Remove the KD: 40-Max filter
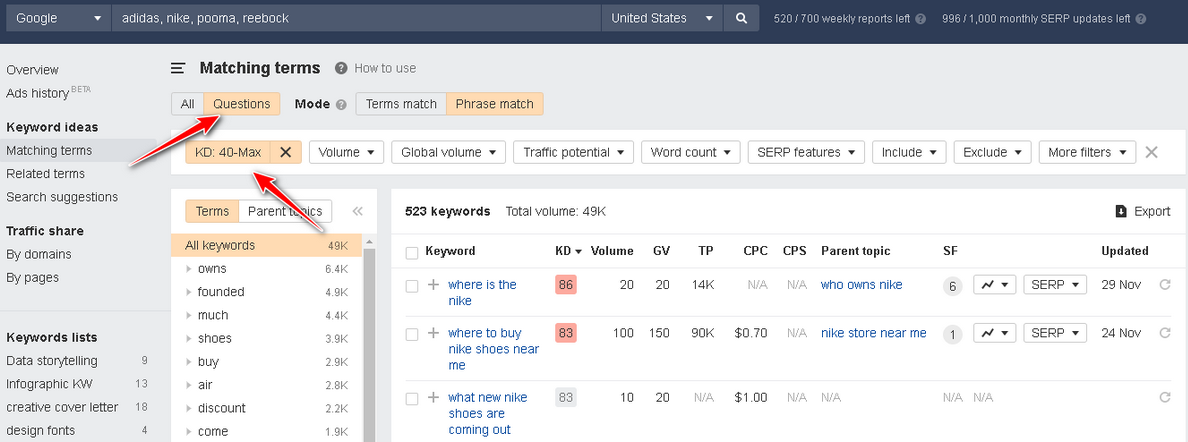The height and width of the screenshot is (442, 1188). tap(286, 152)
